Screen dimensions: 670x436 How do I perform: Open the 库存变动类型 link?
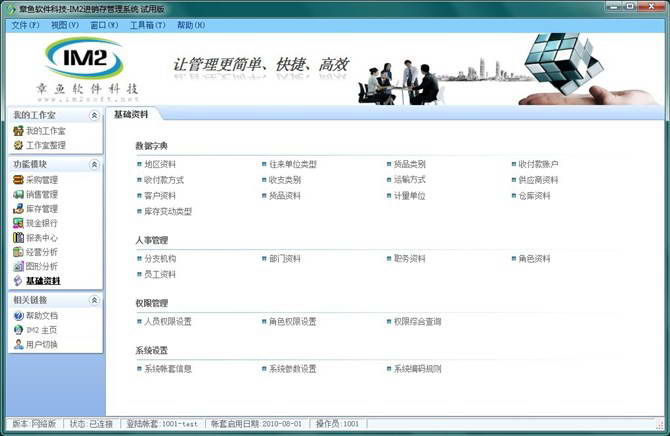point(168,212)
